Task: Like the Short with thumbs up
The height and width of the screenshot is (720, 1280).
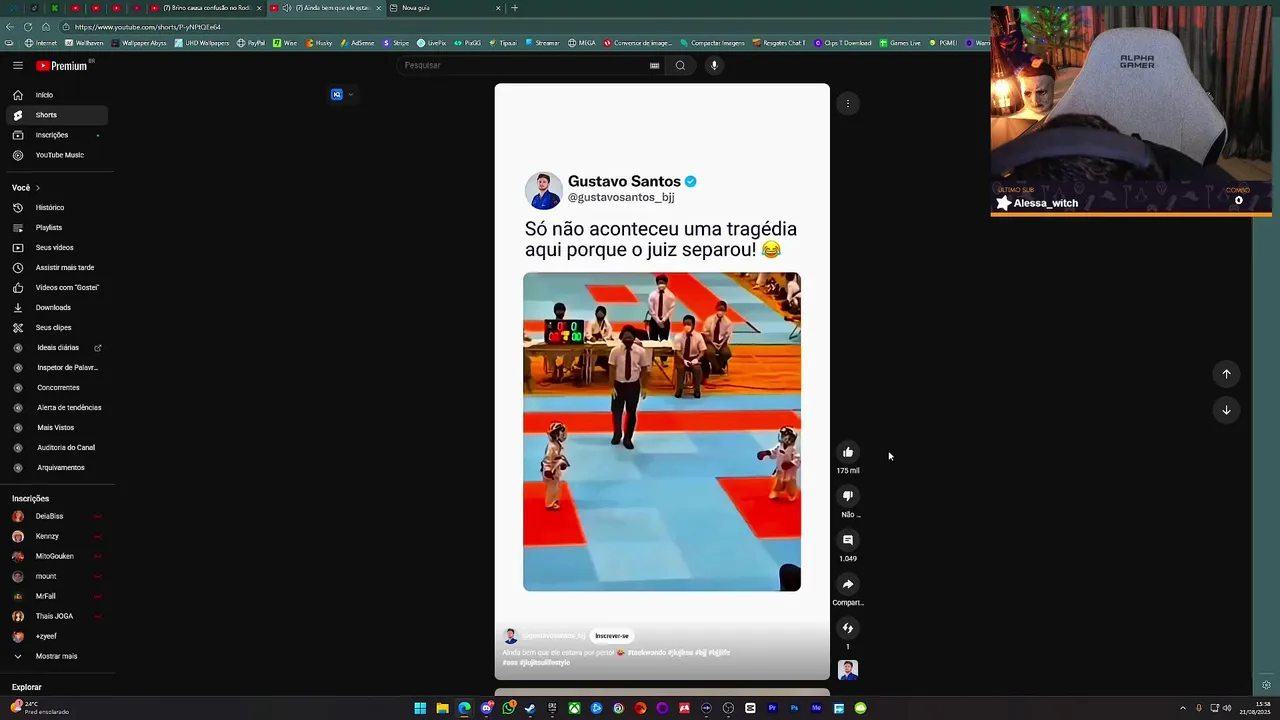Action: [848, 452]
